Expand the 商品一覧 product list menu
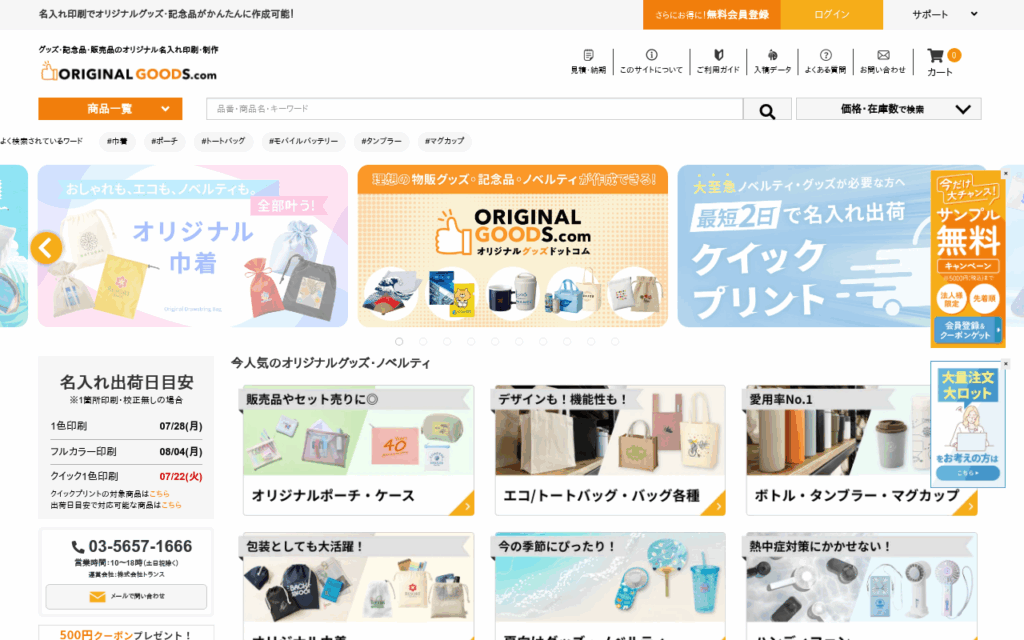1024x640 pixels. click(110, 109)
